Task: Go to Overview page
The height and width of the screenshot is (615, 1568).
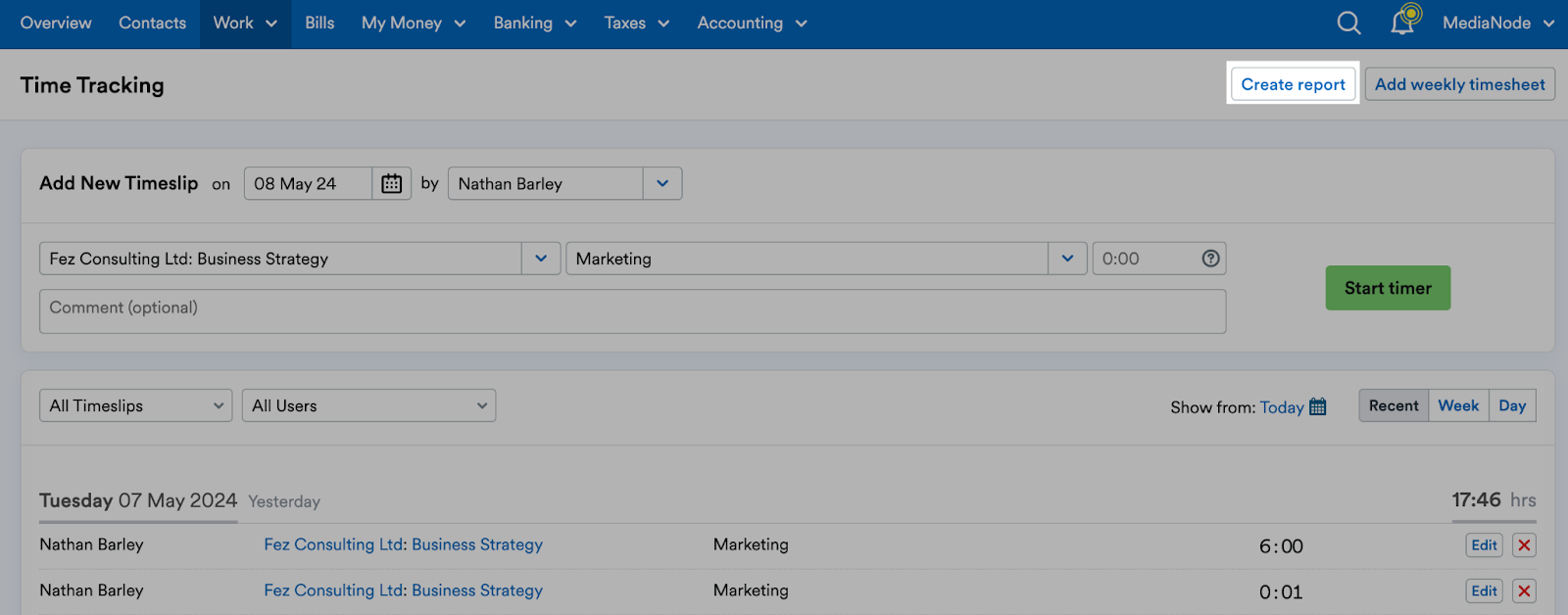Action: click(x=56, y=24)
